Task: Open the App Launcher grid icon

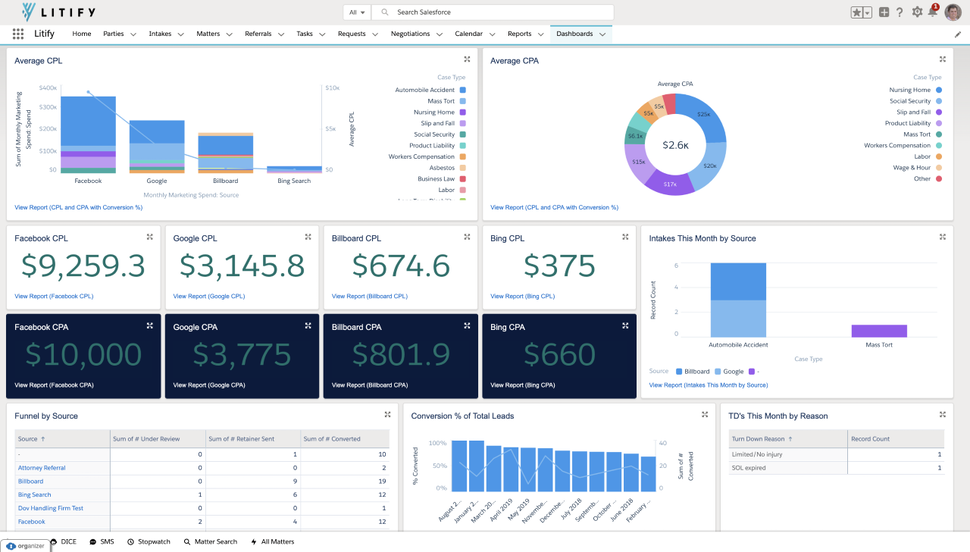Action: pyautogui.click(x=18, y=34)
